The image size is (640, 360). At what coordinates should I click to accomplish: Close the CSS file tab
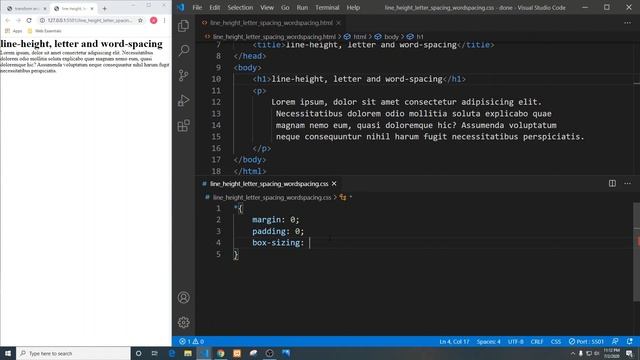pyautogui.click(x=334, y=184)
